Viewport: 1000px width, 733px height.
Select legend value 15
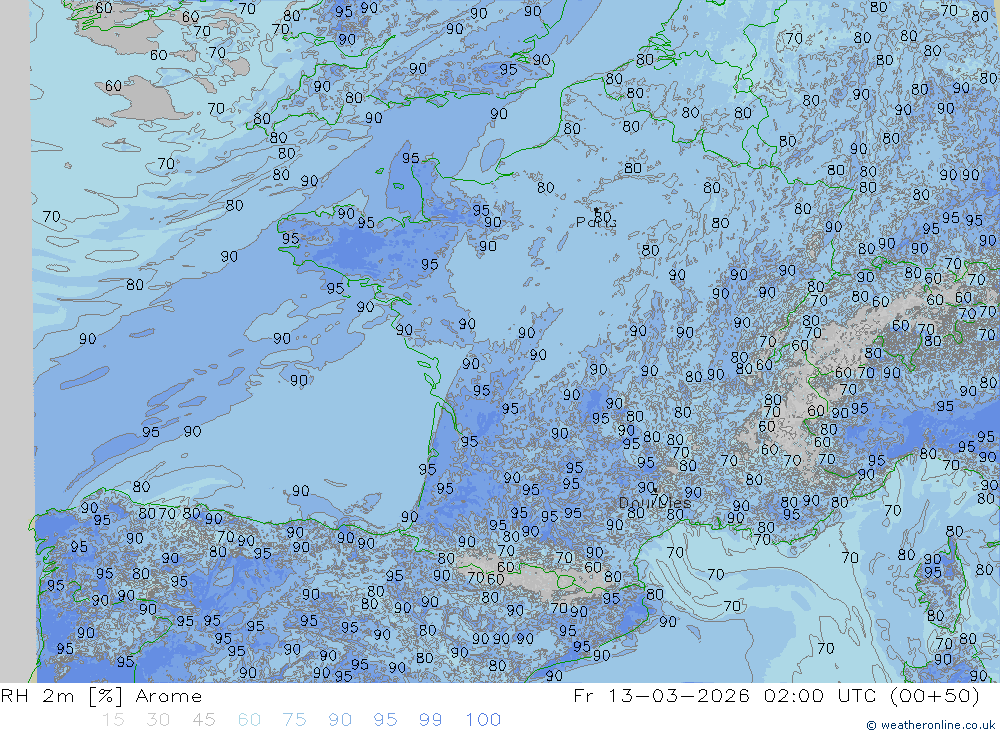[x=113, y=720]
